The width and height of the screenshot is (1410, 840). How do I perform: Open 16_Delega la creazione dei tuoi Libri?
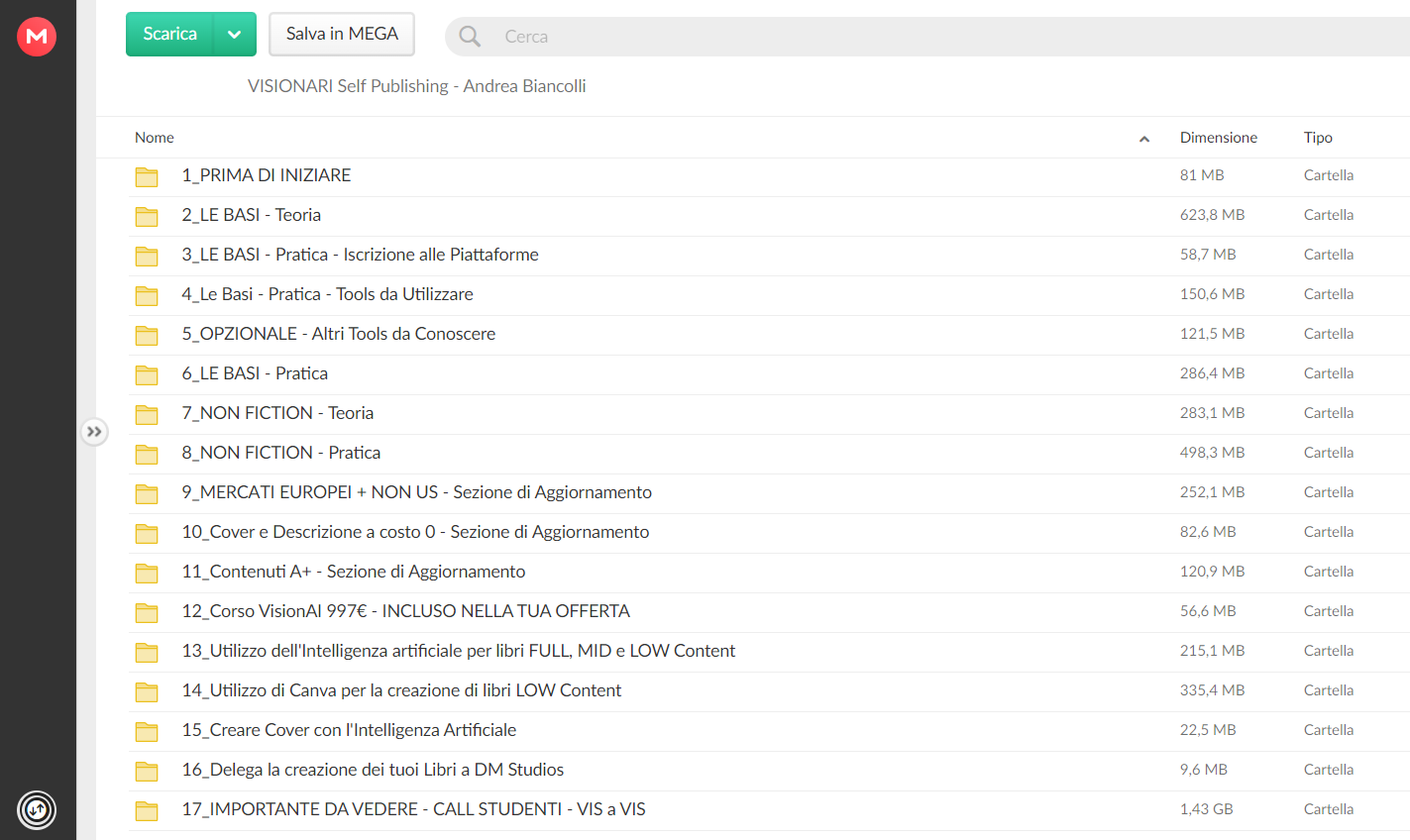pyautogui.click(x=373, y=770)
